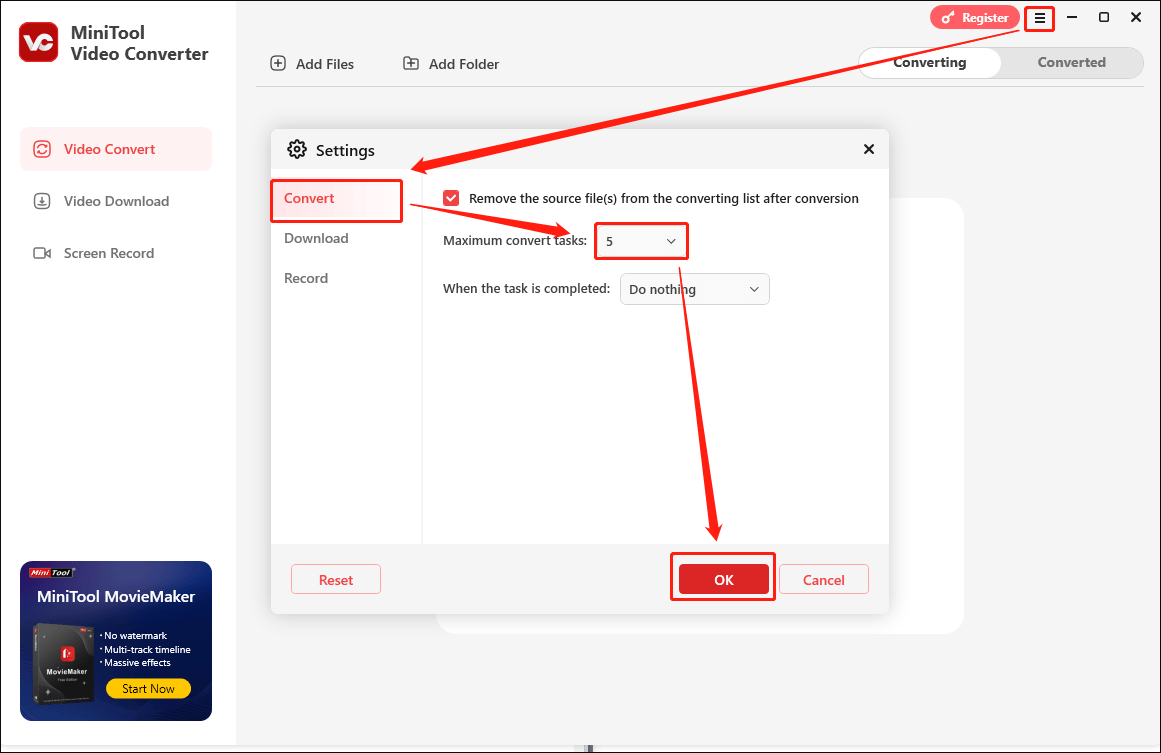The width and height of the screenshot is (1161, 753).
Task: Open the hamburger menu icon
Action: [1040, 19]
